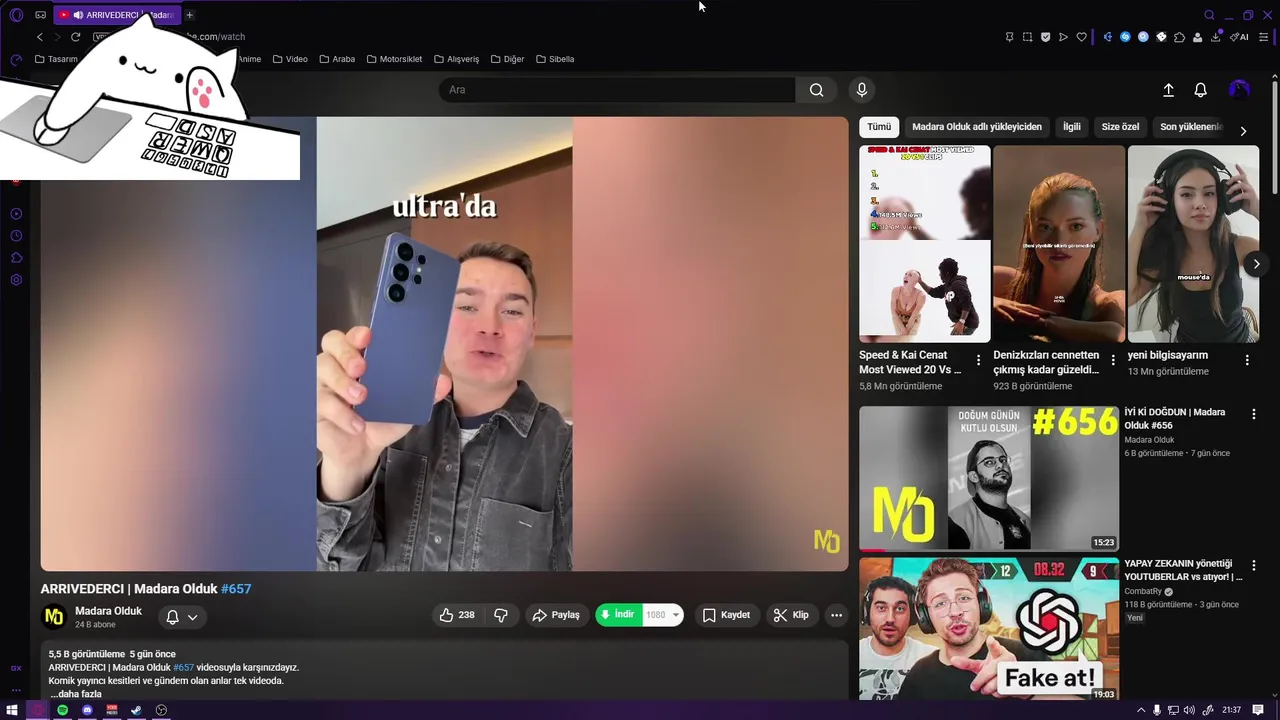Open a new browser tab

[189, 15]
